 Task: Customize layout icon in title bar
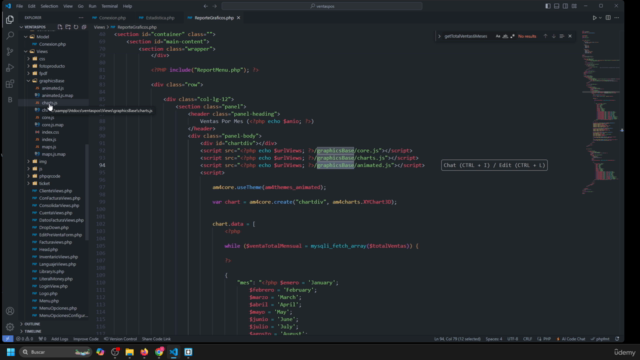574,6
